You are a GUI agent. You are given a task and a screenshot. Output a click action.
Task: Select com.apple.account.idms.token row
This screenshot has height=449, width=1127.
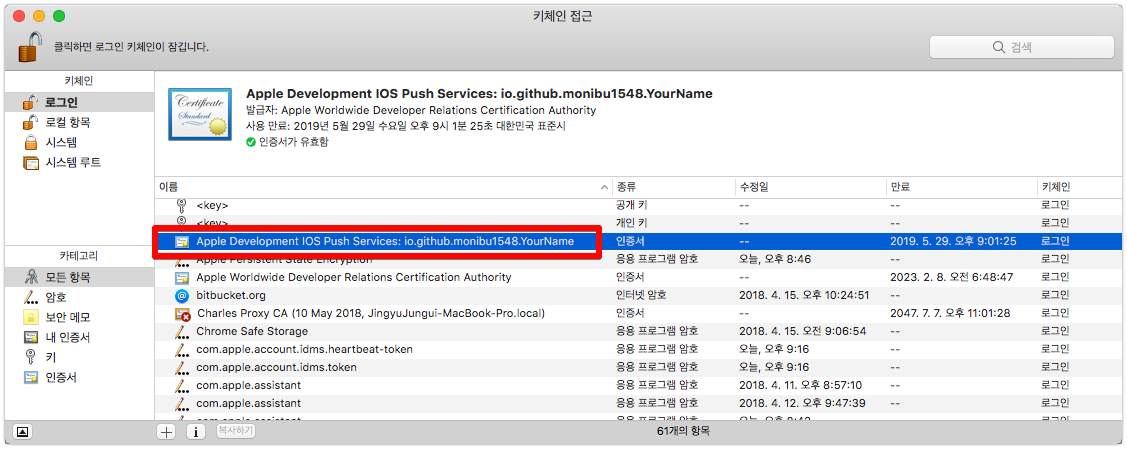[640, 367]
